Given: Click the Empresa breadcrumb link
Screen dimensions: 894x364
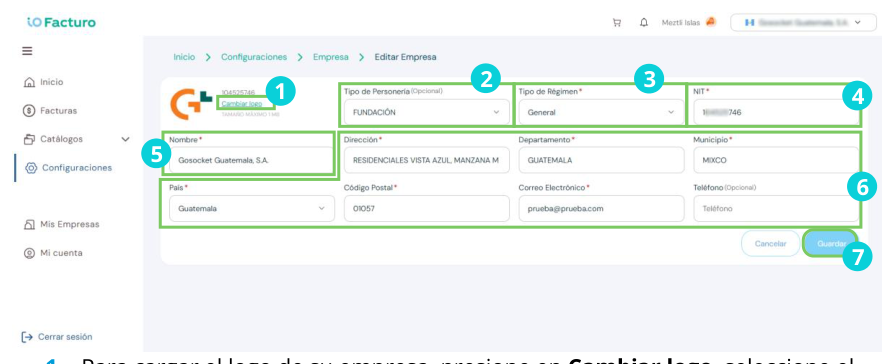Looking at the screenshot, I should pos(331,57).
